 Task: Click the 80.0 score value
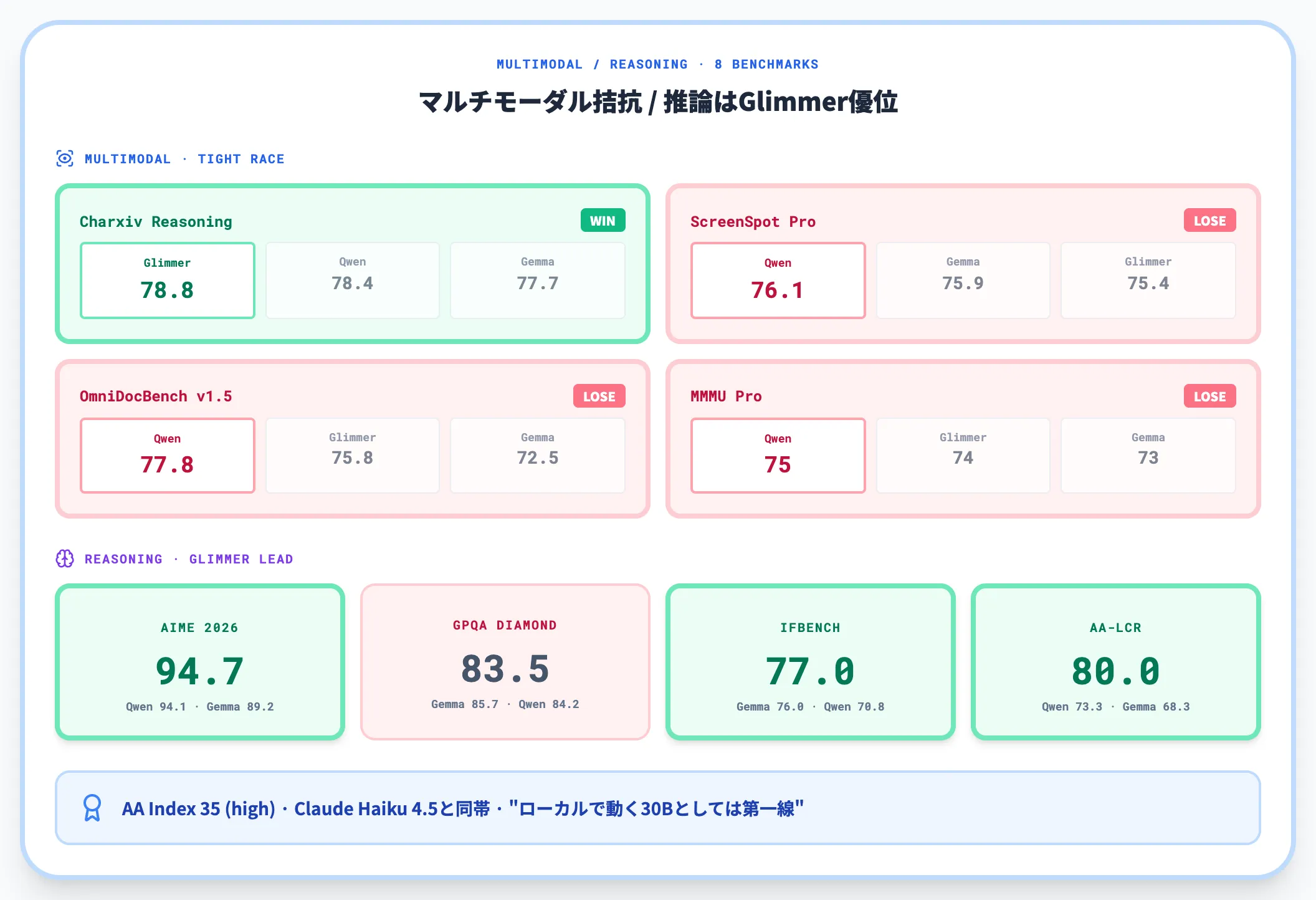(x=1115, y=671)
